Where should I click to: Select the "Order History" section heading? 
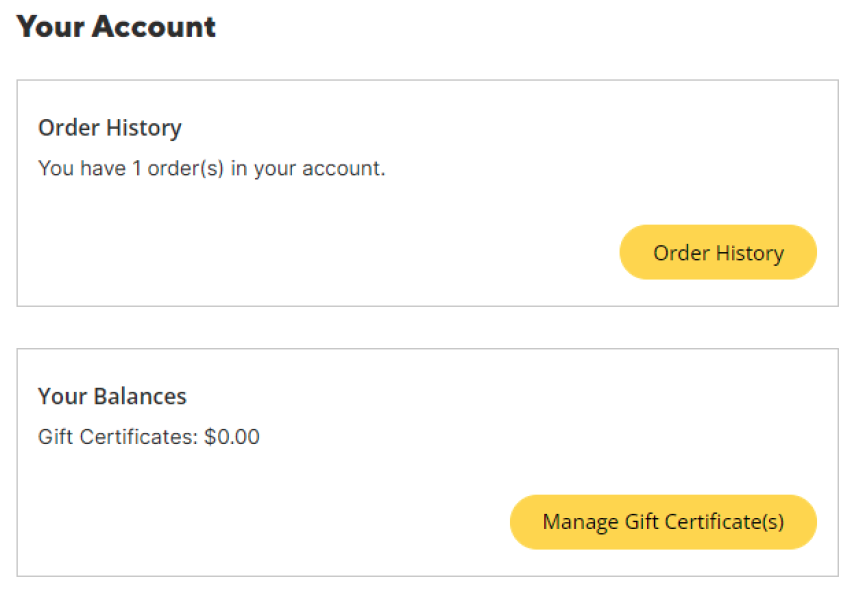tap(110, 128)
